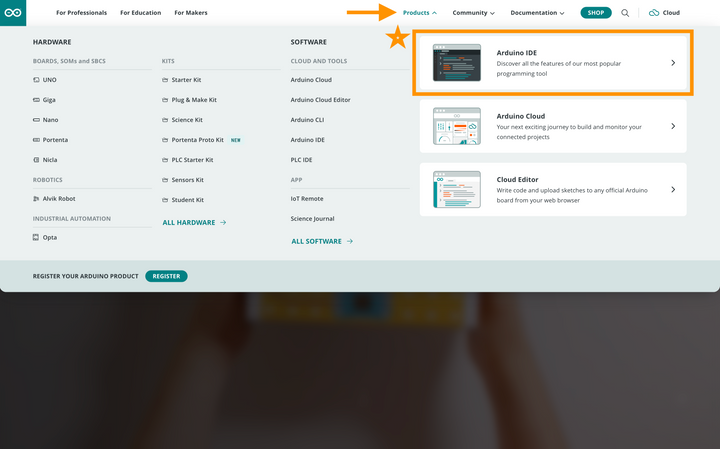This screenshot has height=449, width=720.
Task: Select Giga in boards list
Action: click(x=49, y=100)
